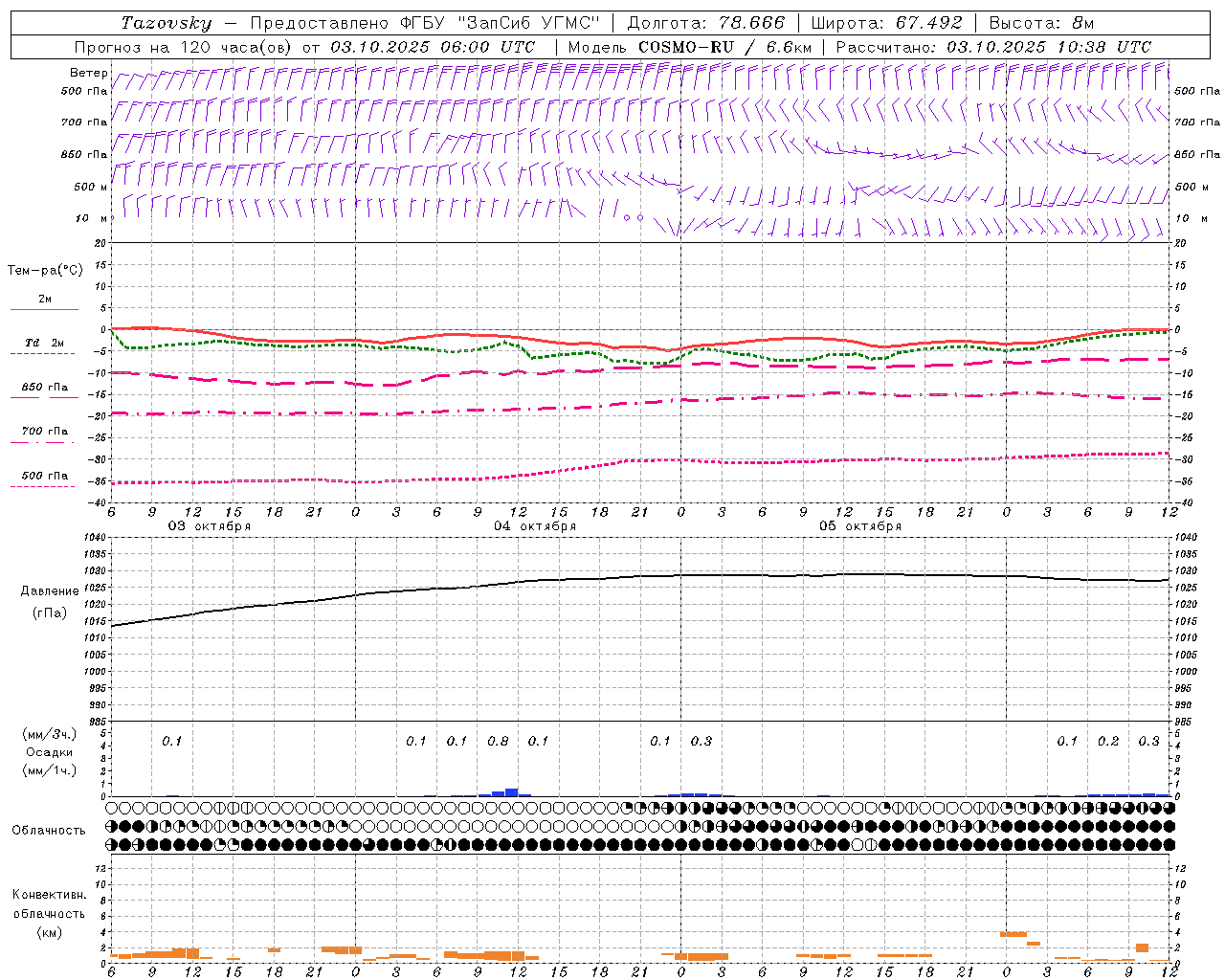The image size is (1225, 980).
Task: Click the date label 05 октября
Action: click(x=860, y=526)
